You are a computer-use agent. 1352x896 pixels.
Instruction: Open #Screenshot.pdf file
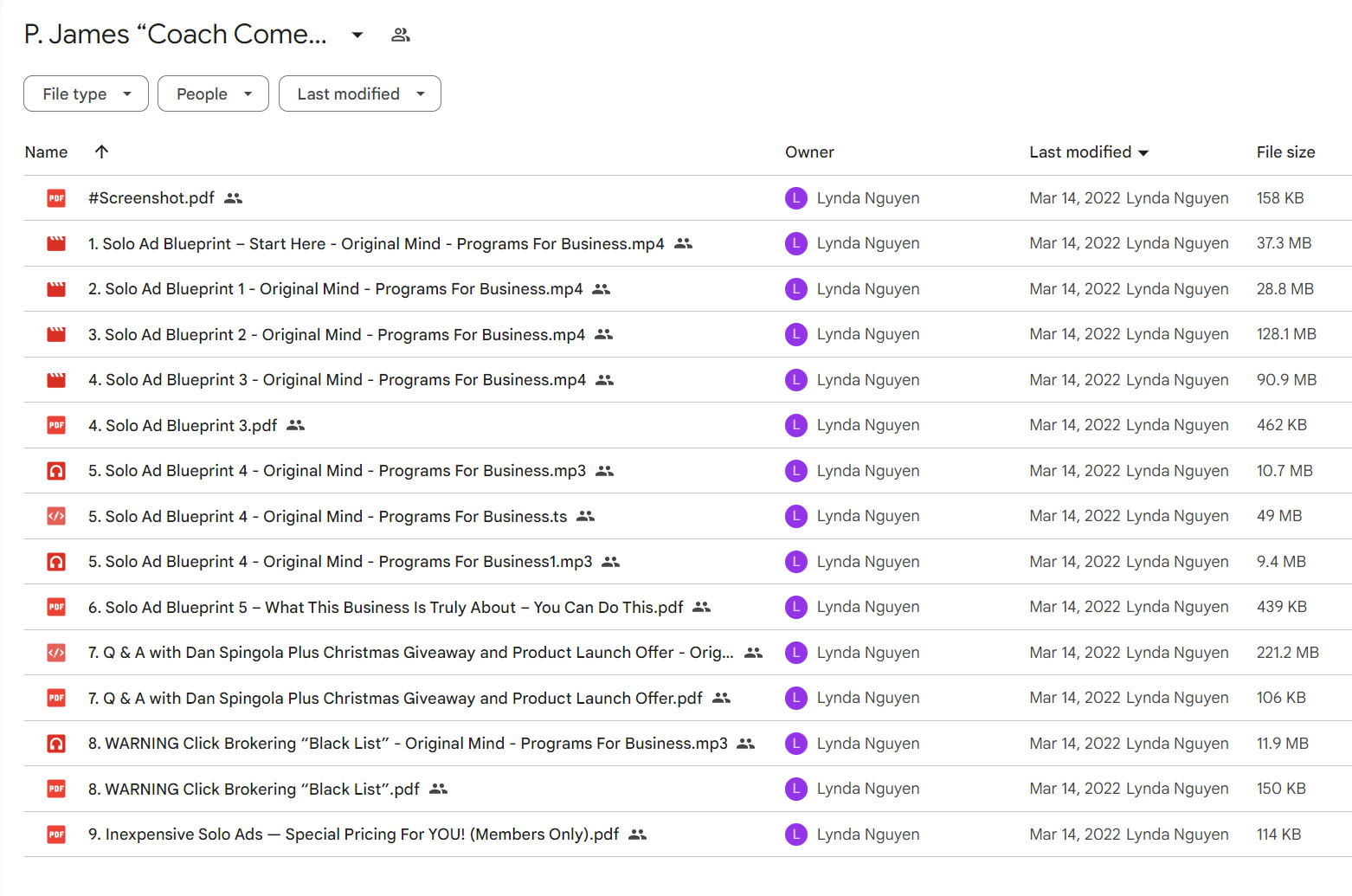point(151,198)
